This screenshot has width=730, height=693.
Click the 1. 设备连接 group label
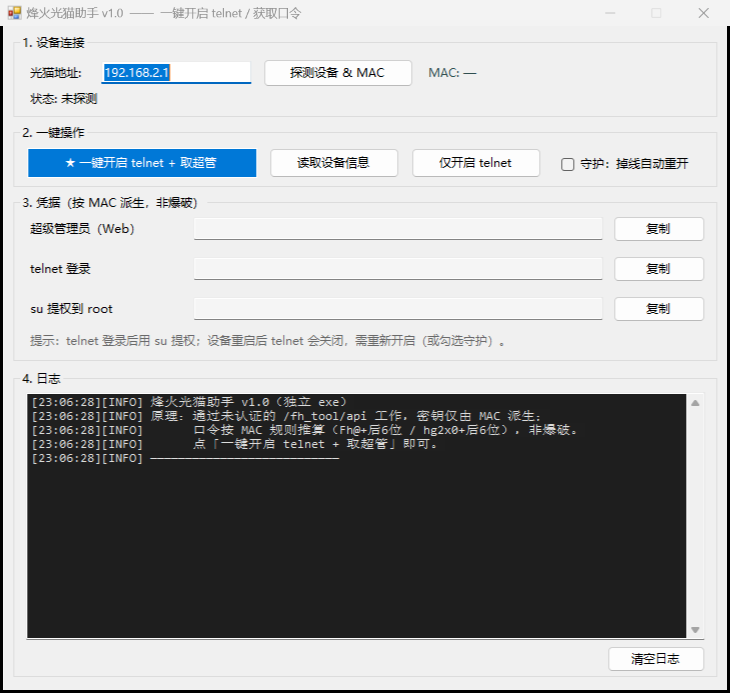point(54,43)
